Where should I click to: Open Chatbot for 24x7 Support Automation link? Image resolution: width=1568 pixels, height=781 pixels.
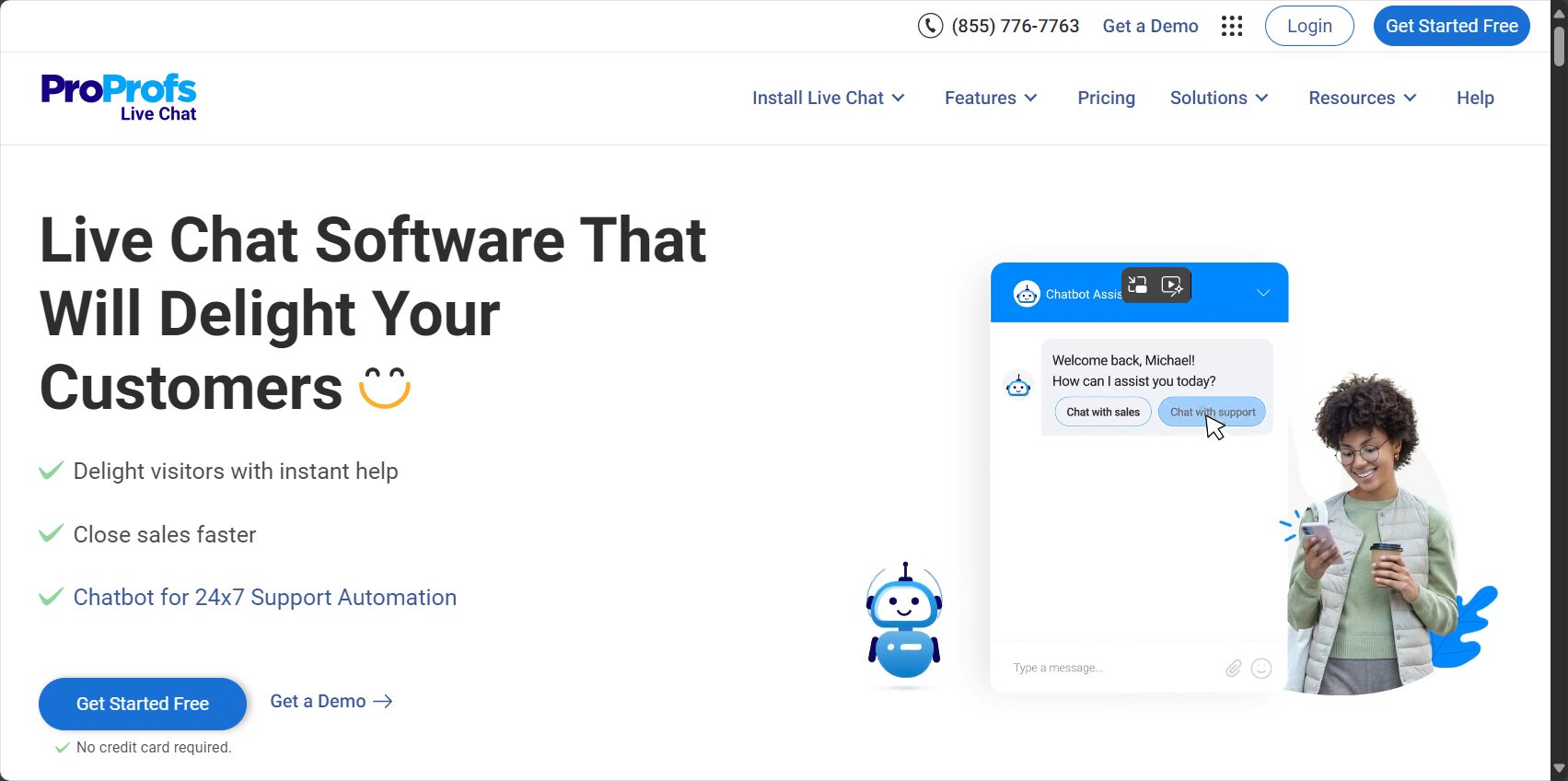click(x=265, y=597)
